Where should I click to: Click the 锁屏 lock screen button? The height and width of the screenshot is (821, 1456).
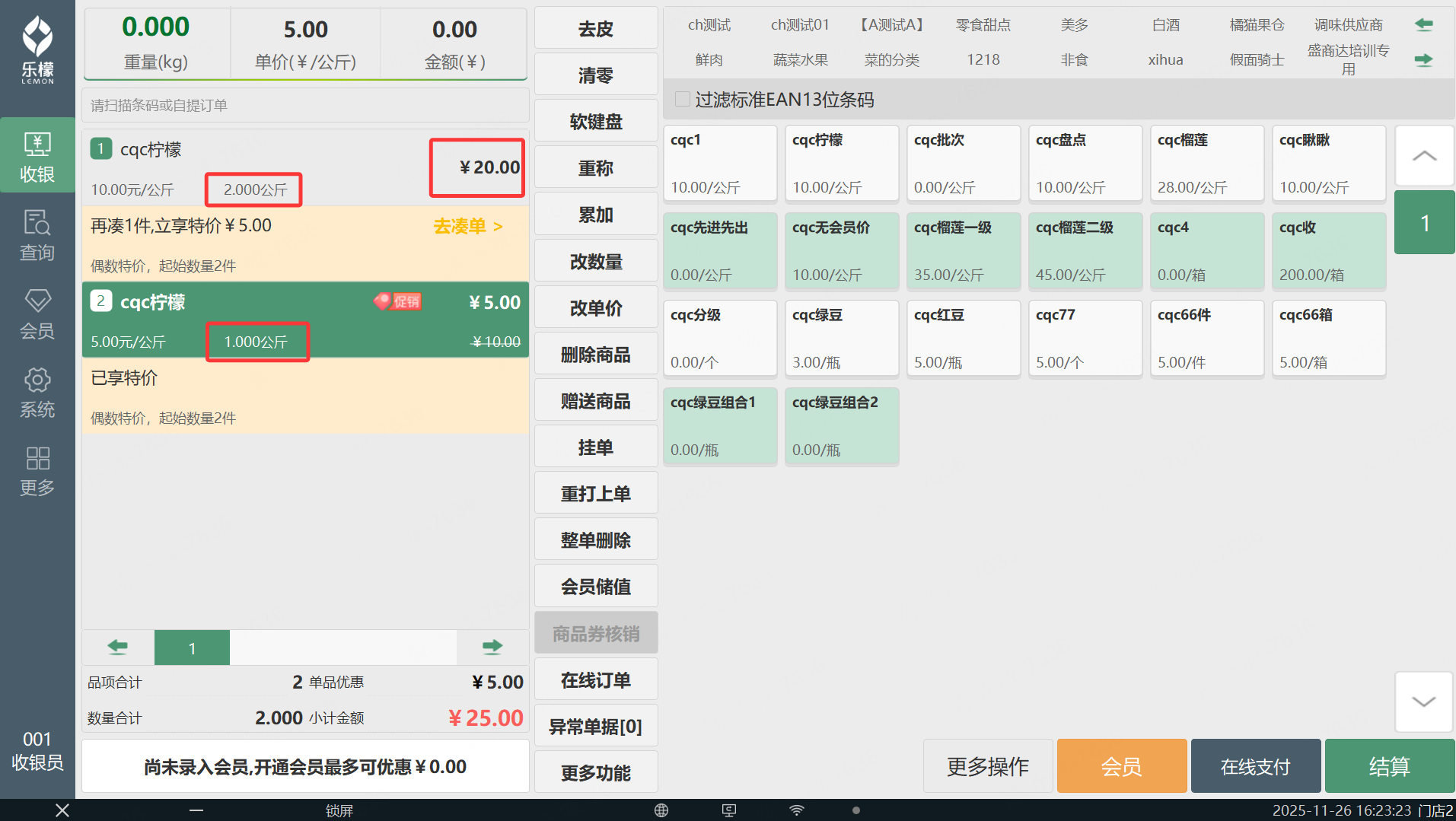click(x=339, y=810)
